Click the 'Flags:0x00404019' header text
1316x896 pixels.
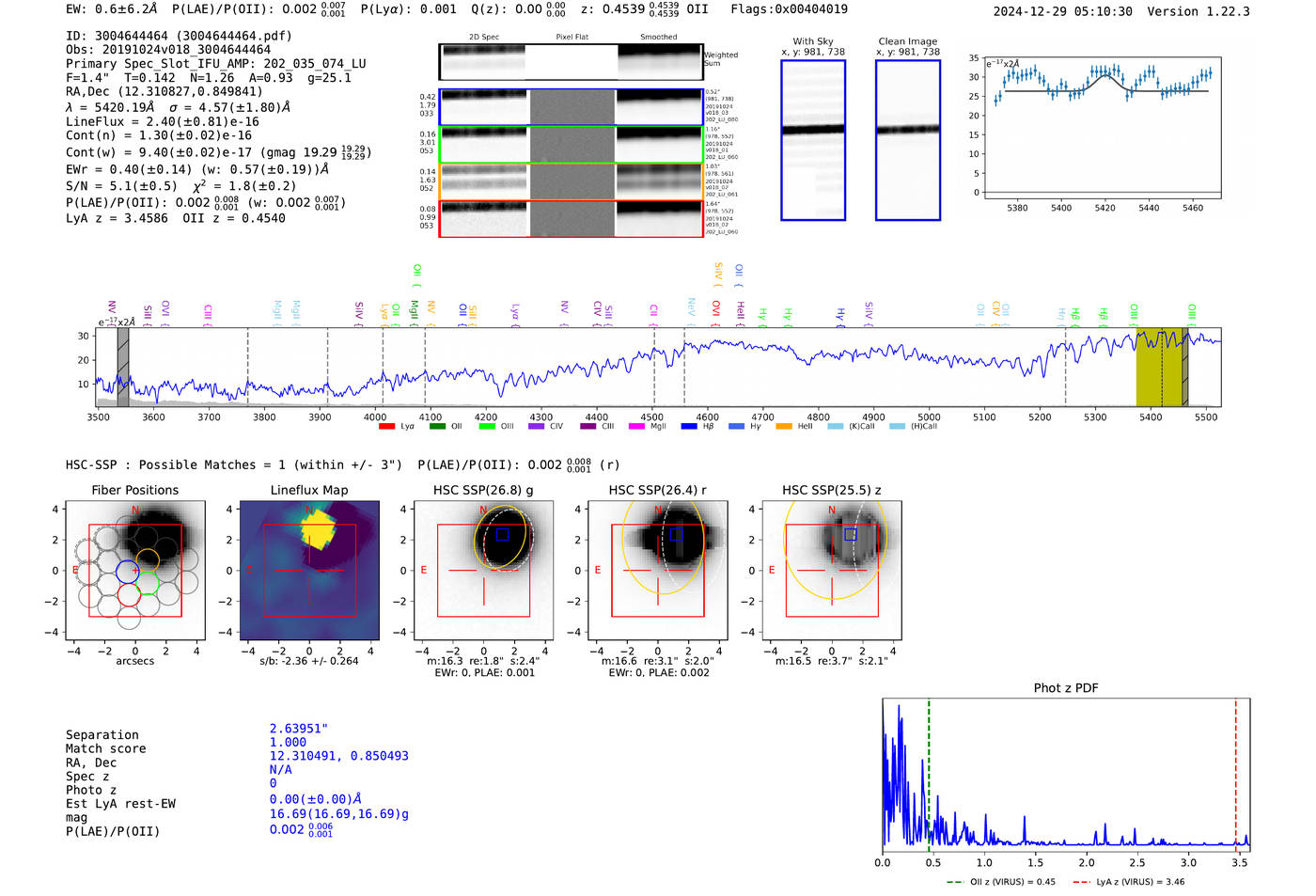[789, 9]
